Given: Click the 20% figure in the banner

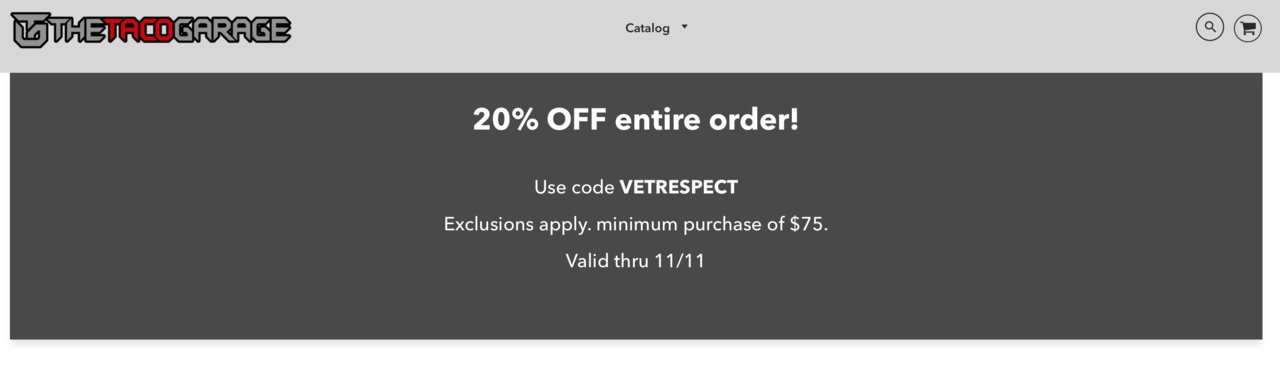Looking at the screenshot, I should [507, 120].
